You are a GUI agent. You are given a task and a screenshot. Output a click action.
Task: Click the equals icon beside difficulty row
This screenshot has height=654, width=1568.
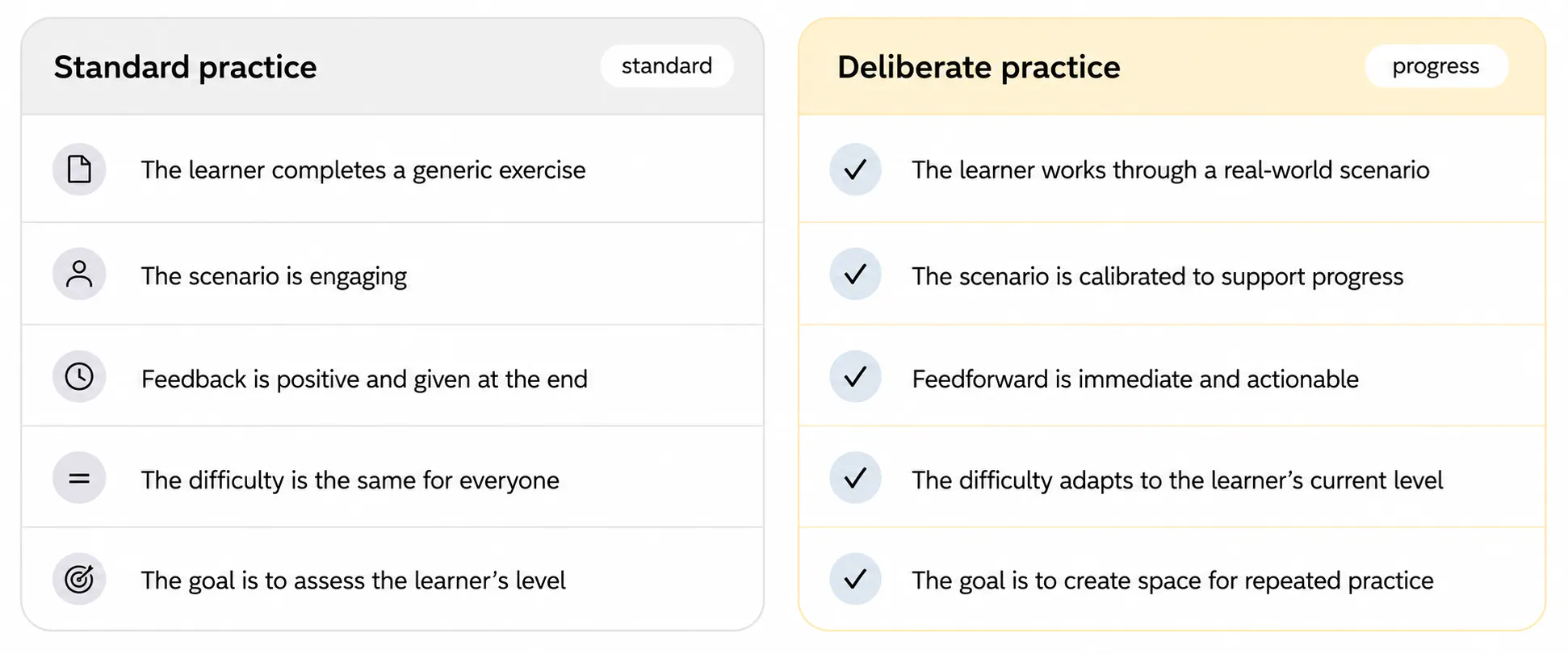(79, 478)
